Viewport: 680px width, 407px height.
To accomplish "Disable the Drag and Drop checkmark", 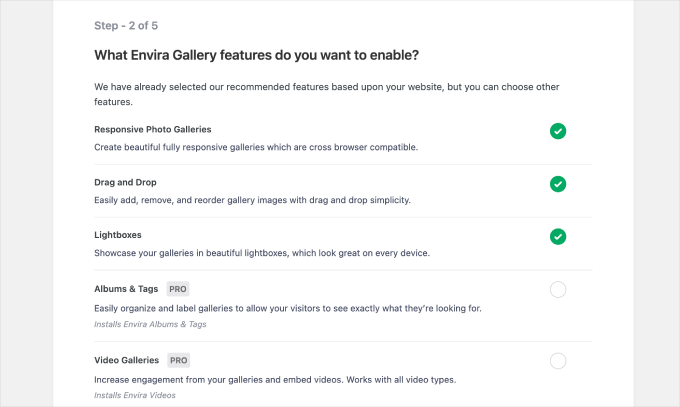I will [558, 184].
